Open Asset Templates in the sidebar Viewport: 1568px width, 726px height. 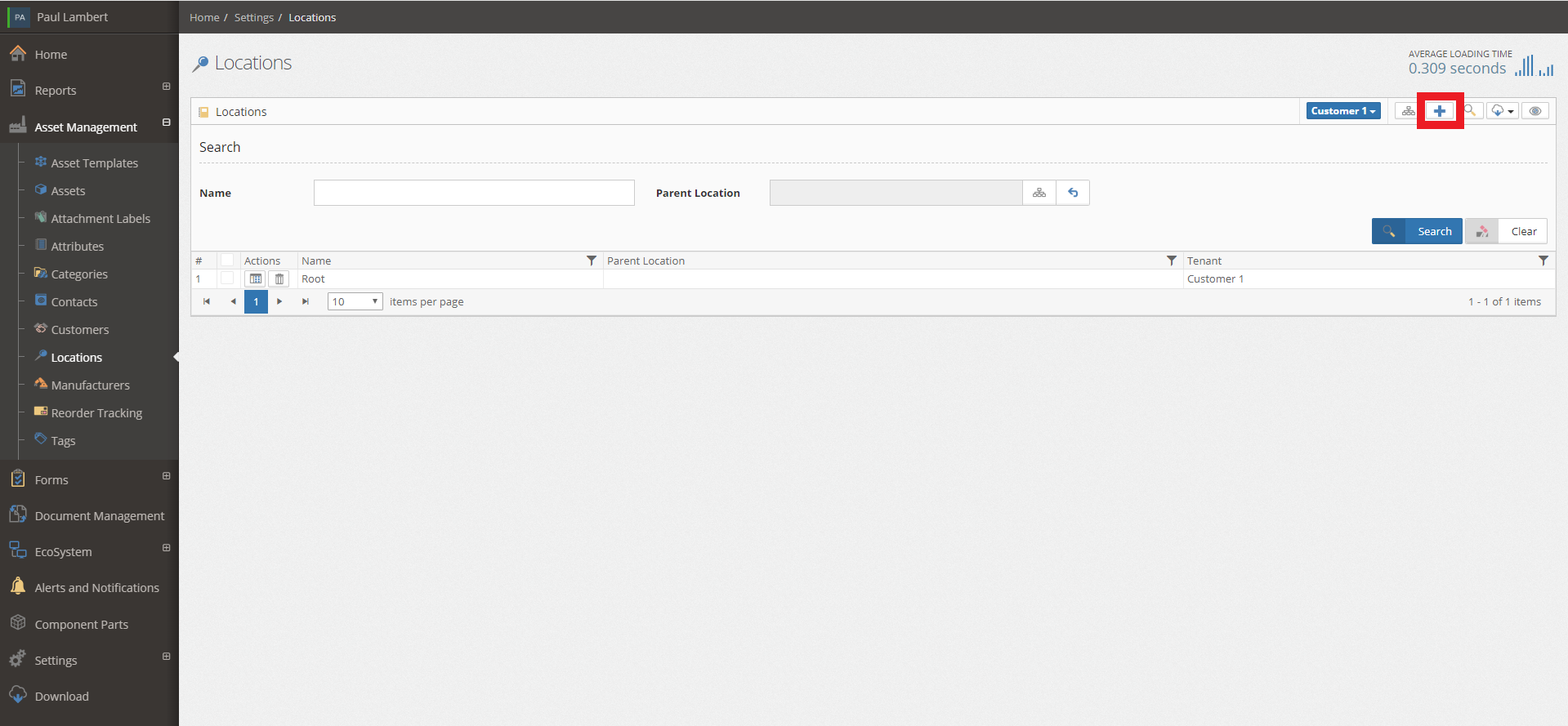point(95,163)
